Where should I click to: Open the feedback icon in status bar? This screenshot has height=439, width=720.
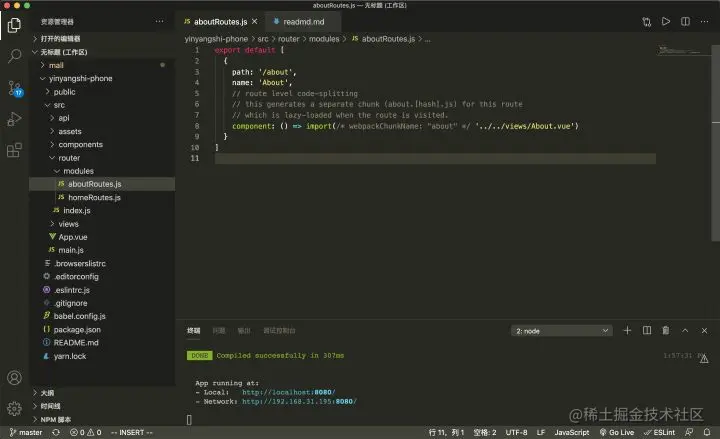[x=689, y=432]
